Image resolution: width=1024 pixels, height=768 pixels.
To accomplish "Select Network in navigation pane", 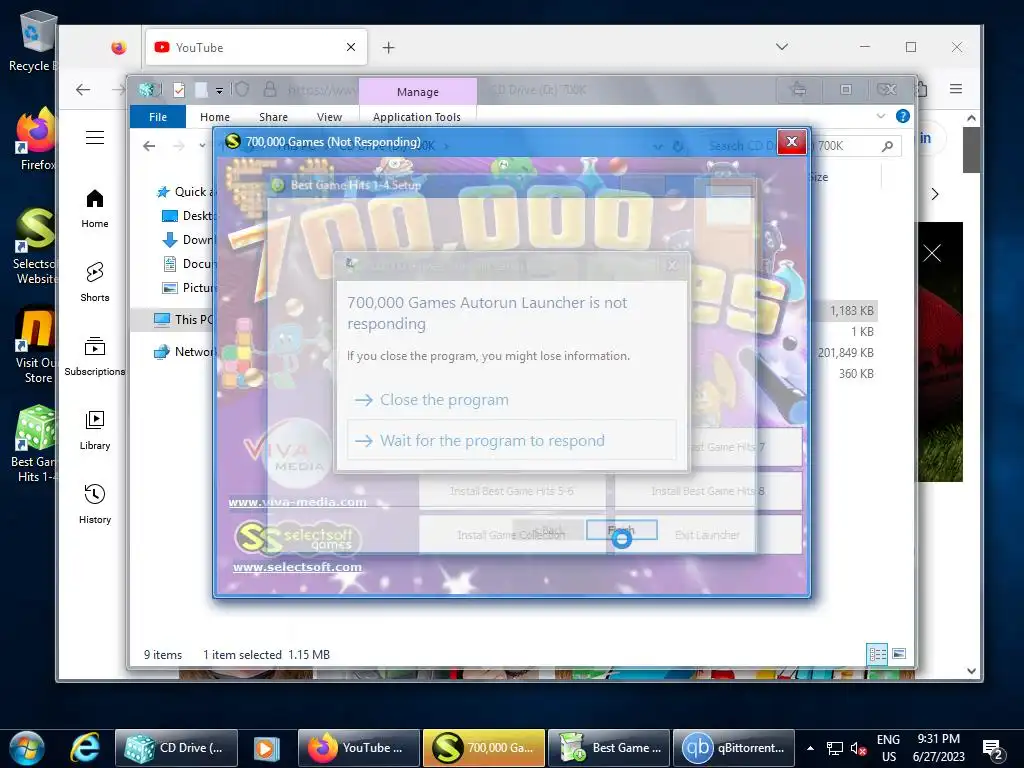I will click(x=184, y=351).
